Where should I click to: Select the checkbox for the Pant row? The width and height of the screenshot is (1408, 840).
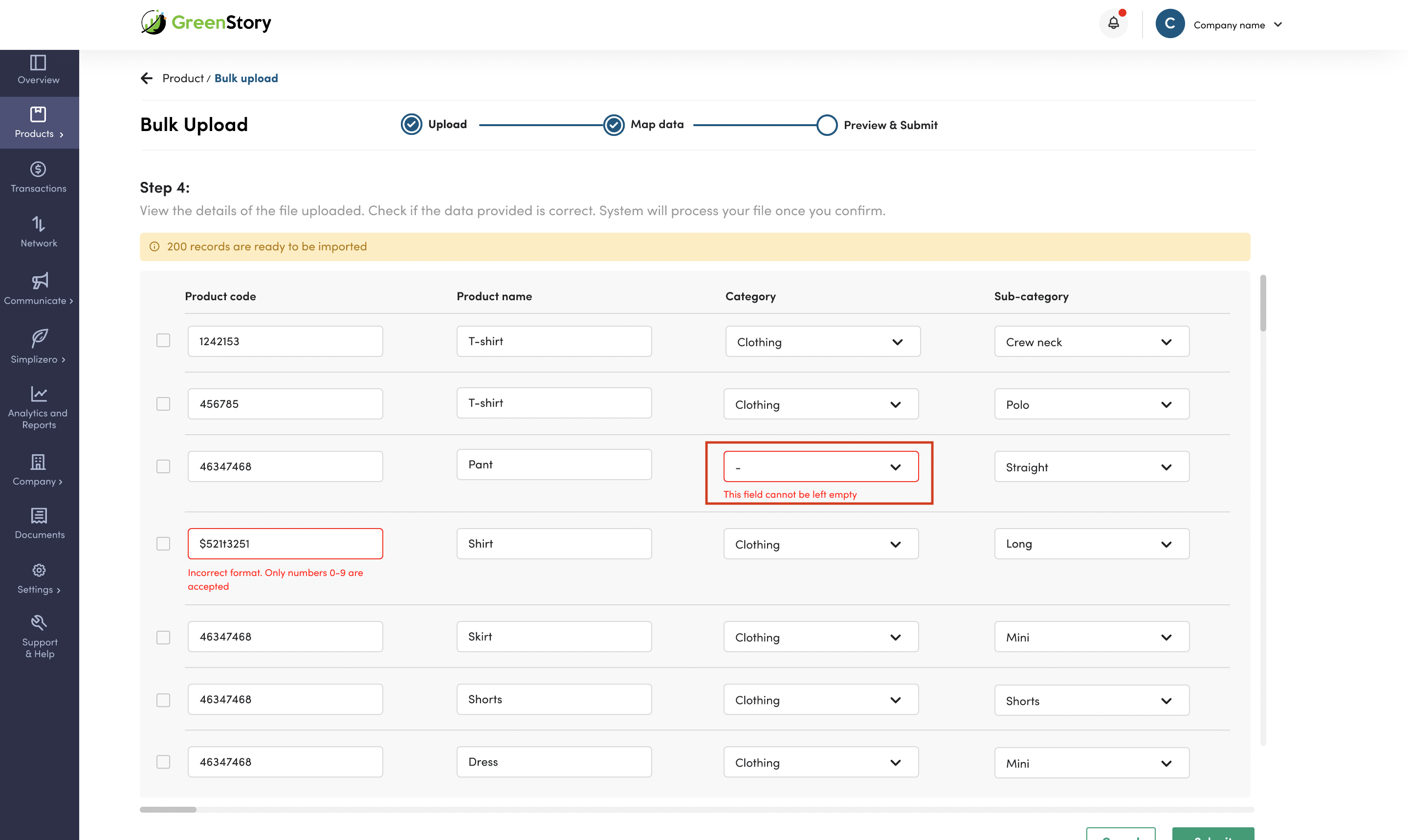pos(163,466)
